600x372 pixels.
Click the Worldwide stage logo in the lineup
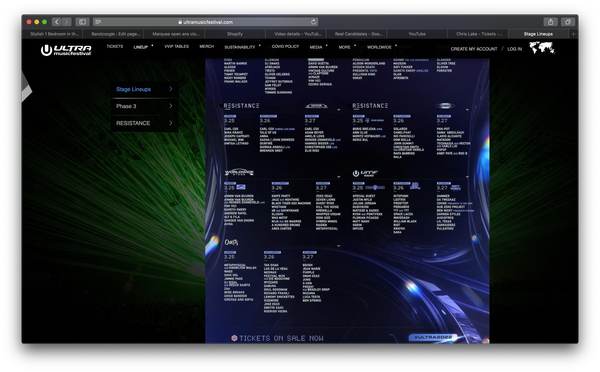pos(239,173)
